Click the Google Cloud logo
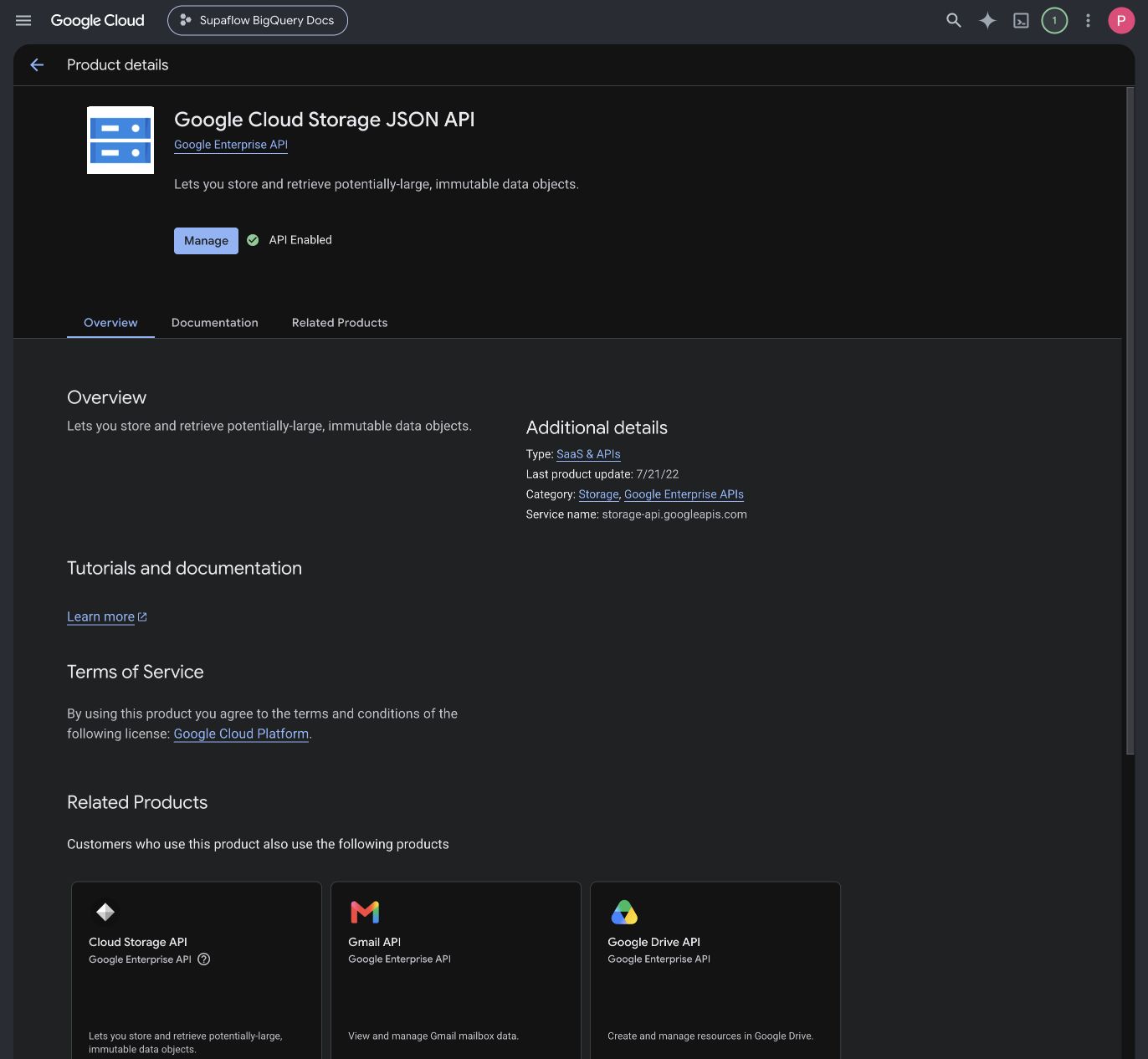The image size is (1148, 1059). 97,20
